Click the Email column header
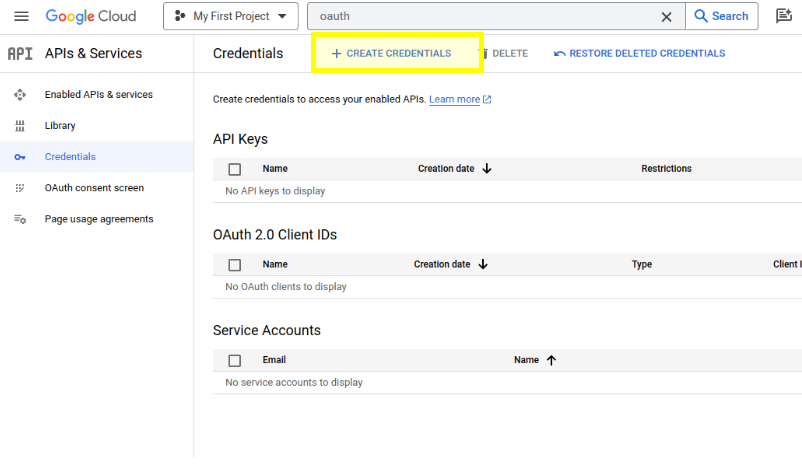The image size is (802, 475). [274, 360]
